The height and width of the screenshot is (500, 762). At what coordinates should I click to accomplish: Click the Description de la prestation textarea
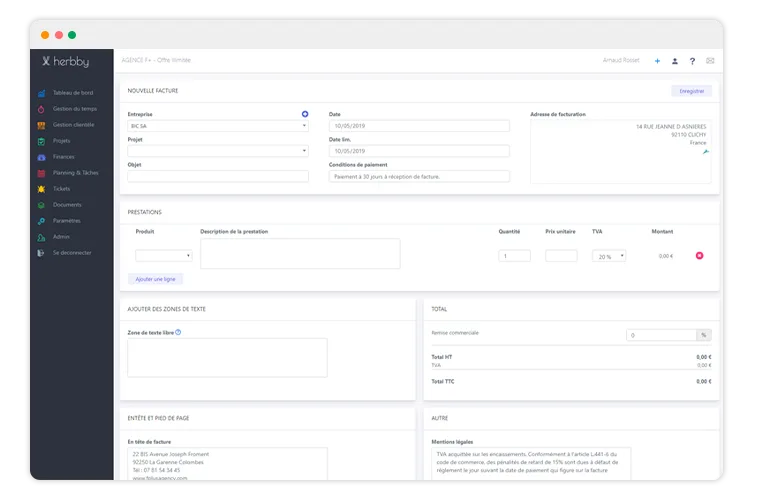tap(300, 254)
